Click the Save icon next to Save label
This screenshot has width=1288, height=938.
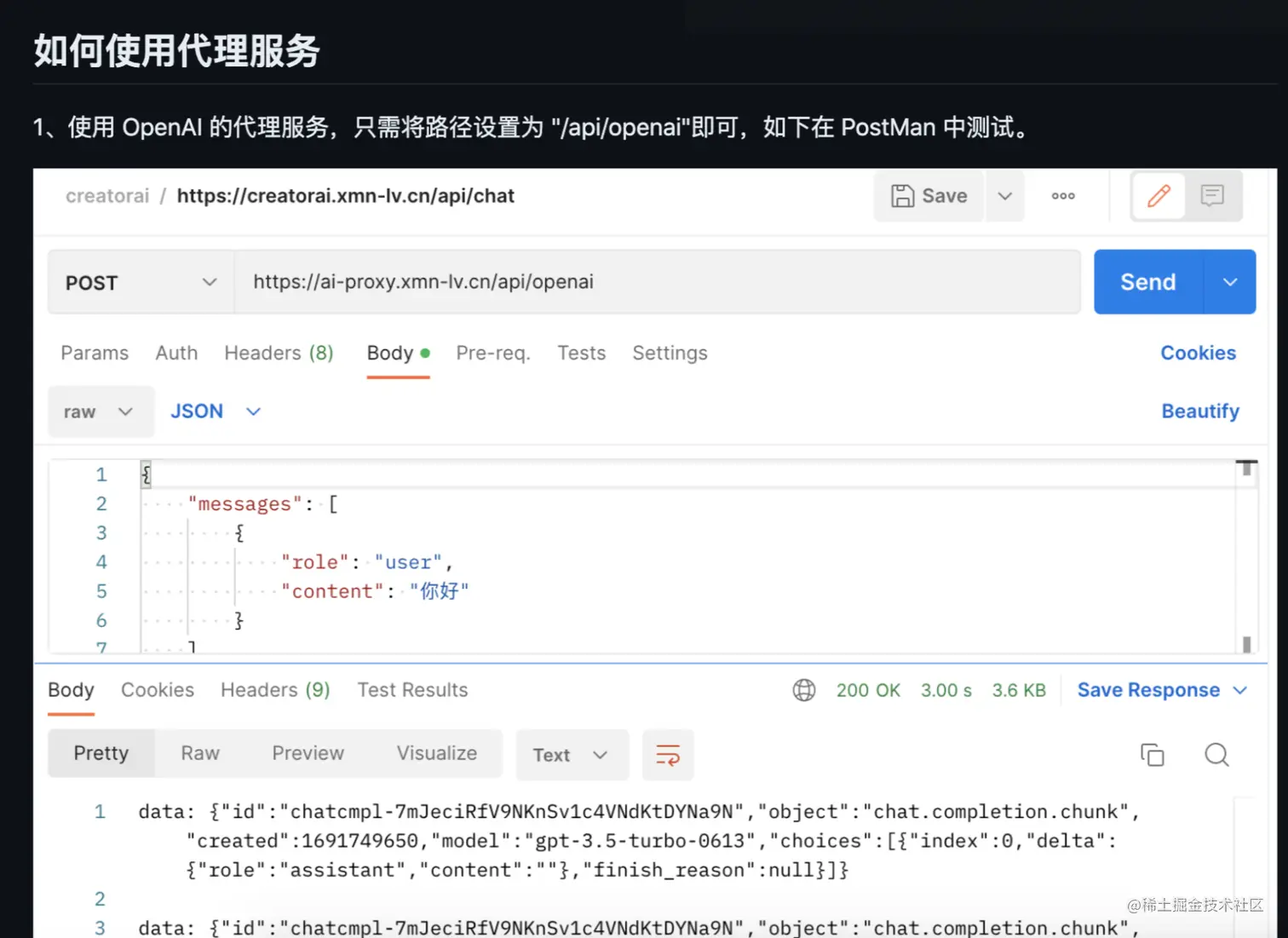(x=903, y=195)
